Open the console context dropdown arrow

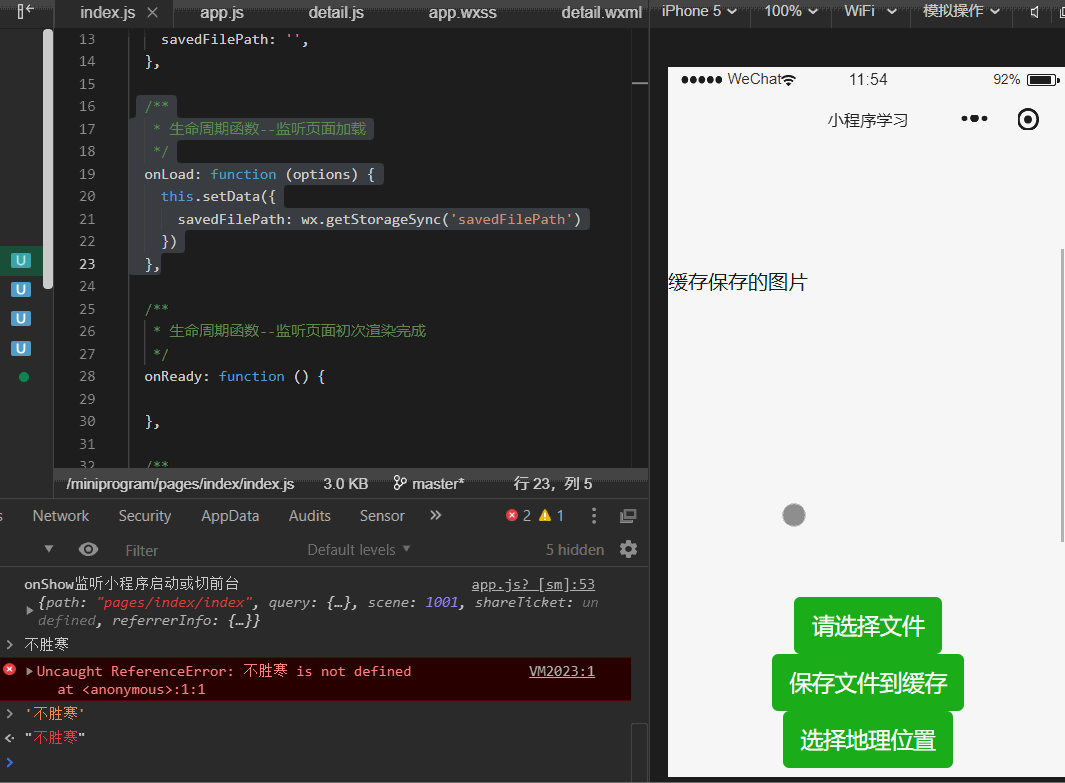pyautogui.click(x=48, y=549)
